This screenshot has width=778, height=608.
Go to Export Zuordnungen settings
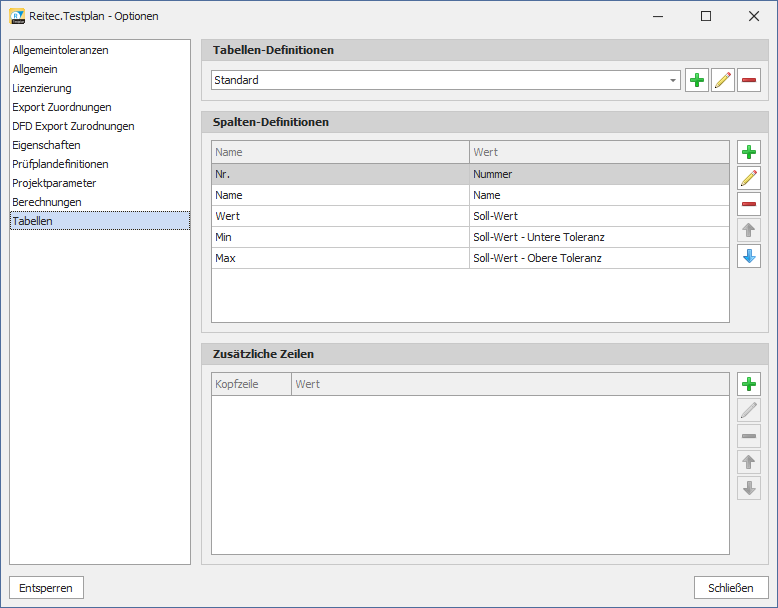click(62, 107)
